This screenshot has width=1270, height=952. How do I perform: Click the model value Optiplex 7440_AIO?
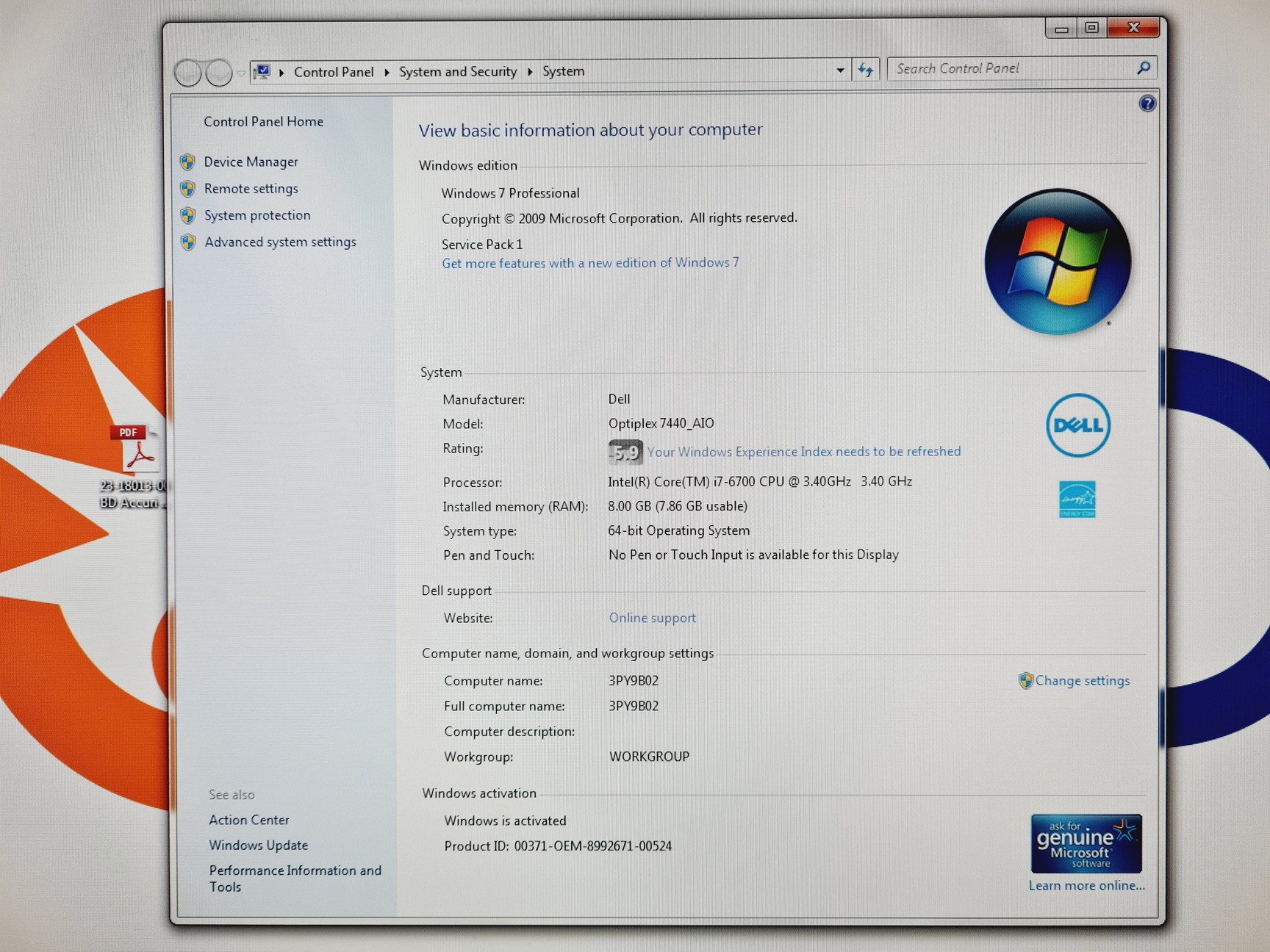(661, 423)
